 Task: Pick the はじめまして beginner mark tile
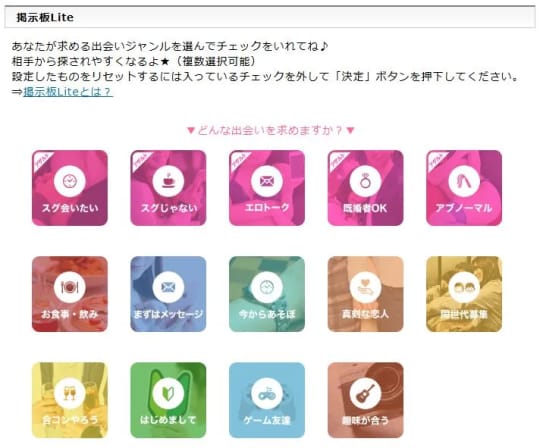[x=168, y=400]
